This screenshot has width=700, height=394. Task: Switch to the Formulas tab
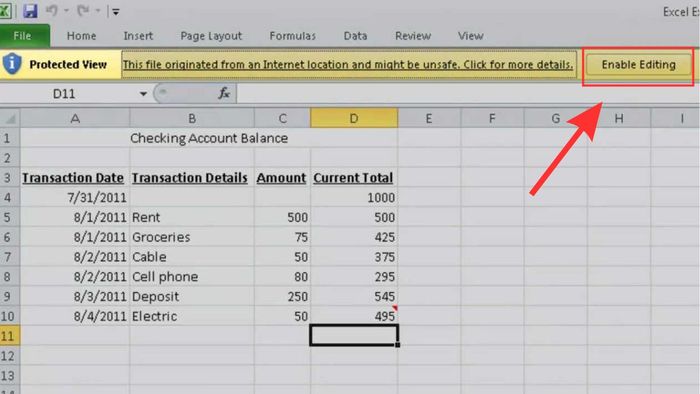(x=292, y=36)
